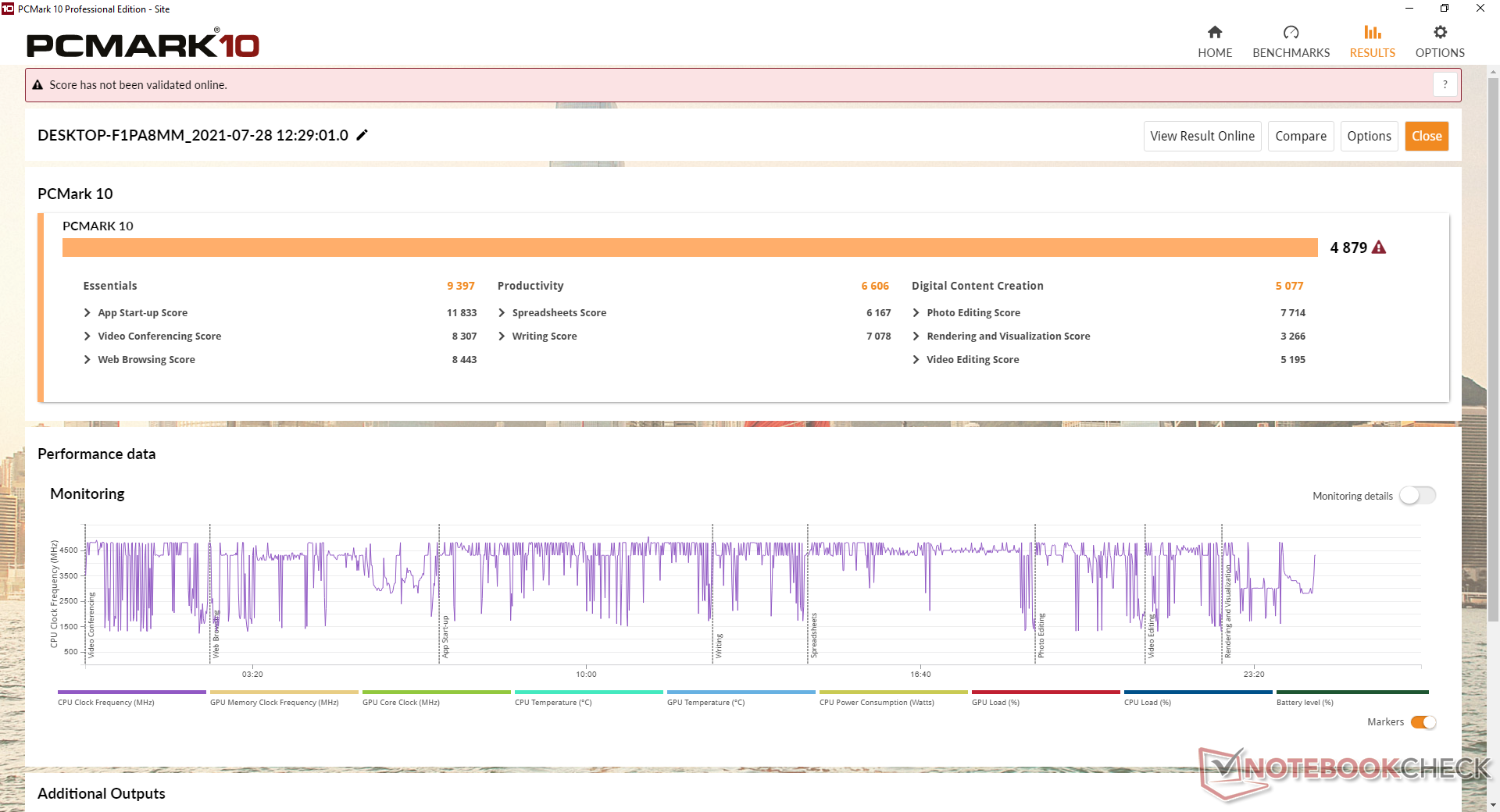Click View Result Online button
The height and width of the screenshot is (812, 1500).
click(1202, 136)
